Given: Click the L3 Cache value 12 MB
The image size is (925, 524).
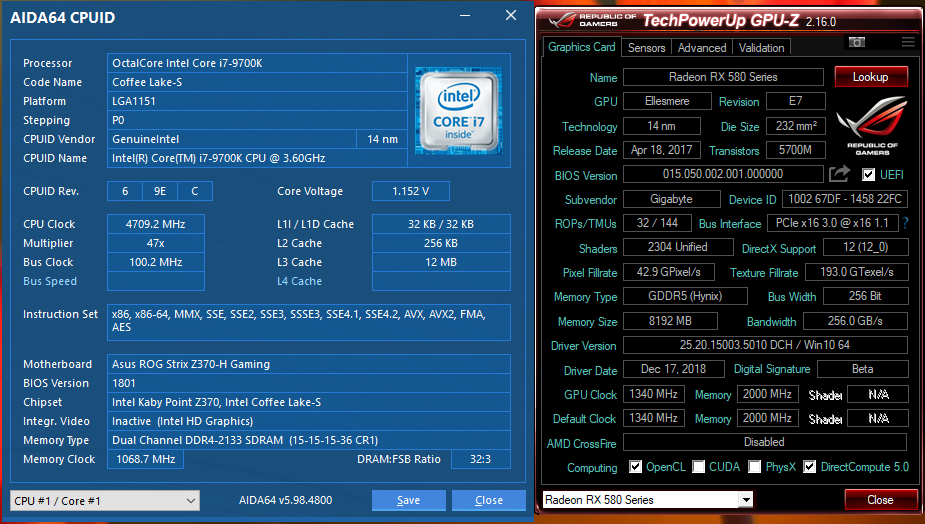Looking at the screenshot, I should tap(441, 262).
